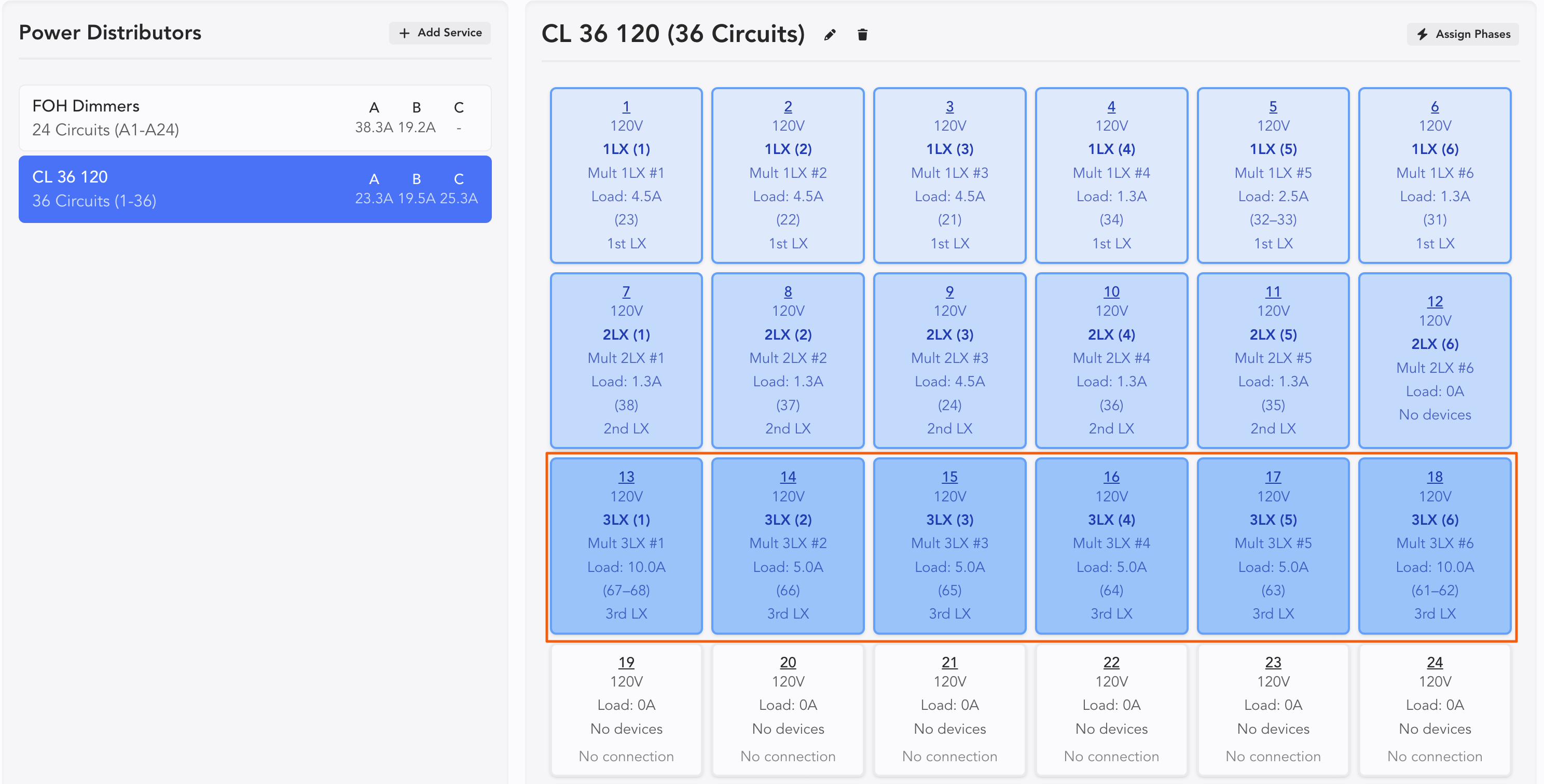Viewport: 1544px width, 784px height.
Task: Open circuit 13 number link
Action: (x=626, y=477)
